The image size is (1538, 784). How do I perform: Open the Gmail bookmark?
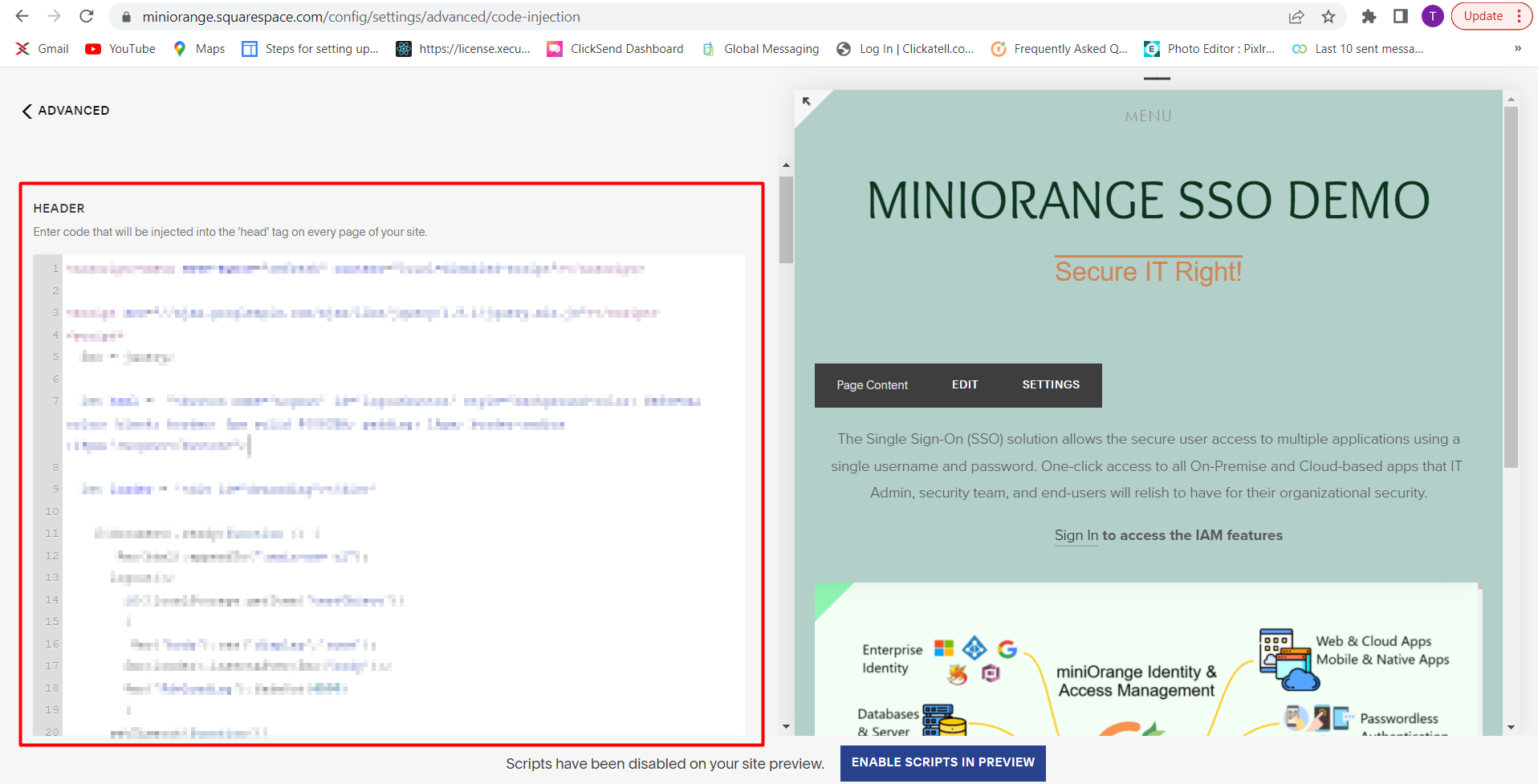click(x=41, y=48)
